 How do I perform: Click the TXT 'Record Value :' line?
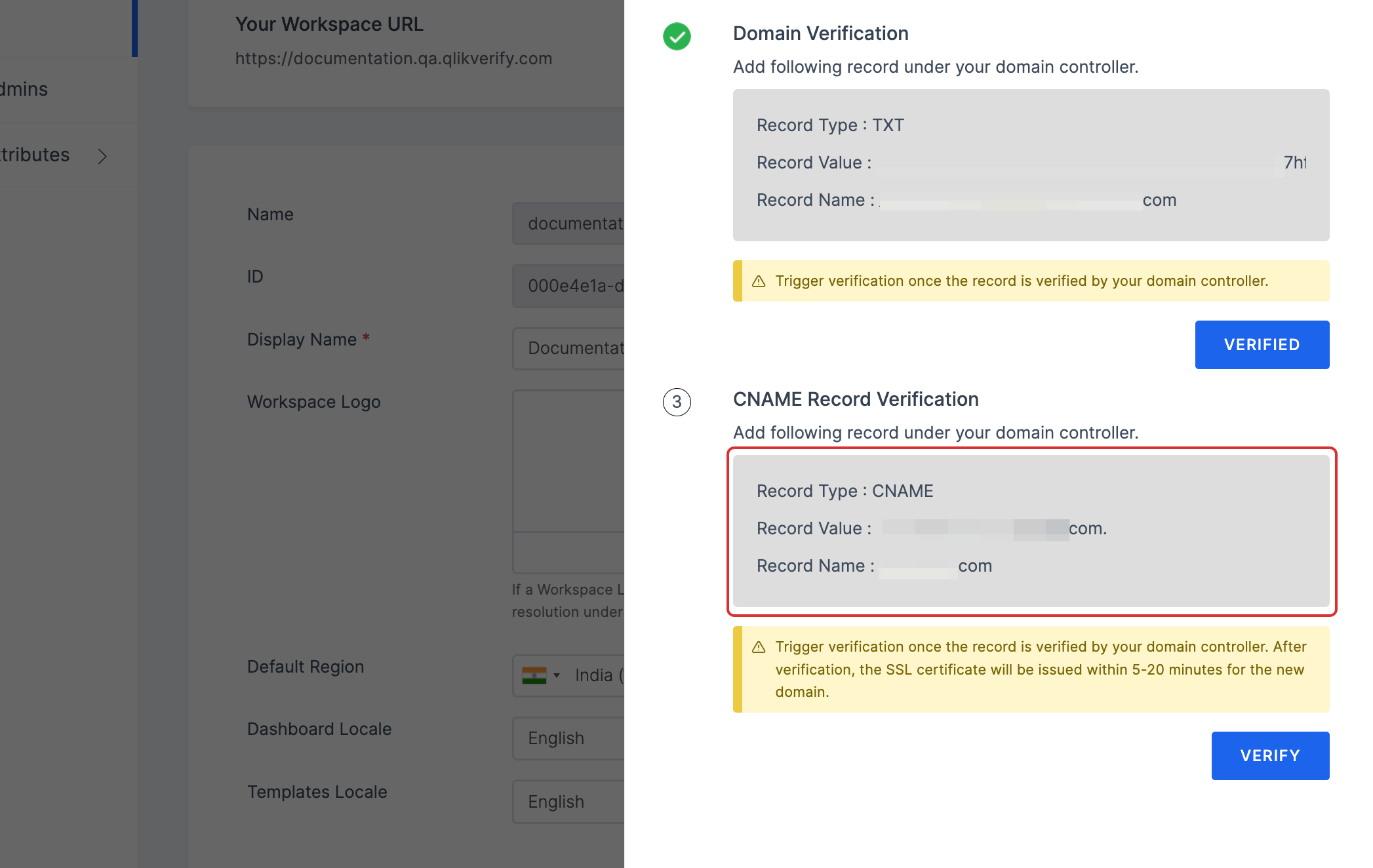click(1031, 163)
